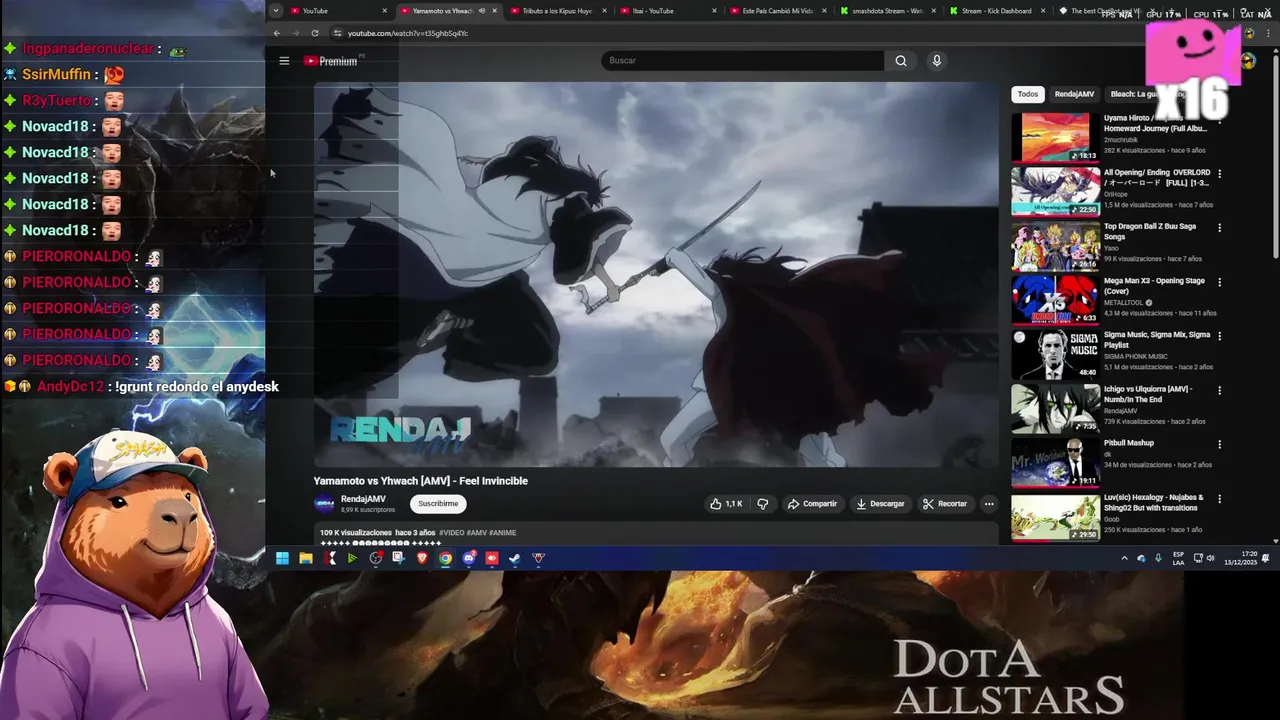This screenshot has width=1280, height=720.
Task: Open options menu for Mega Man X3 video
Action: click(x=1219, y=282)
